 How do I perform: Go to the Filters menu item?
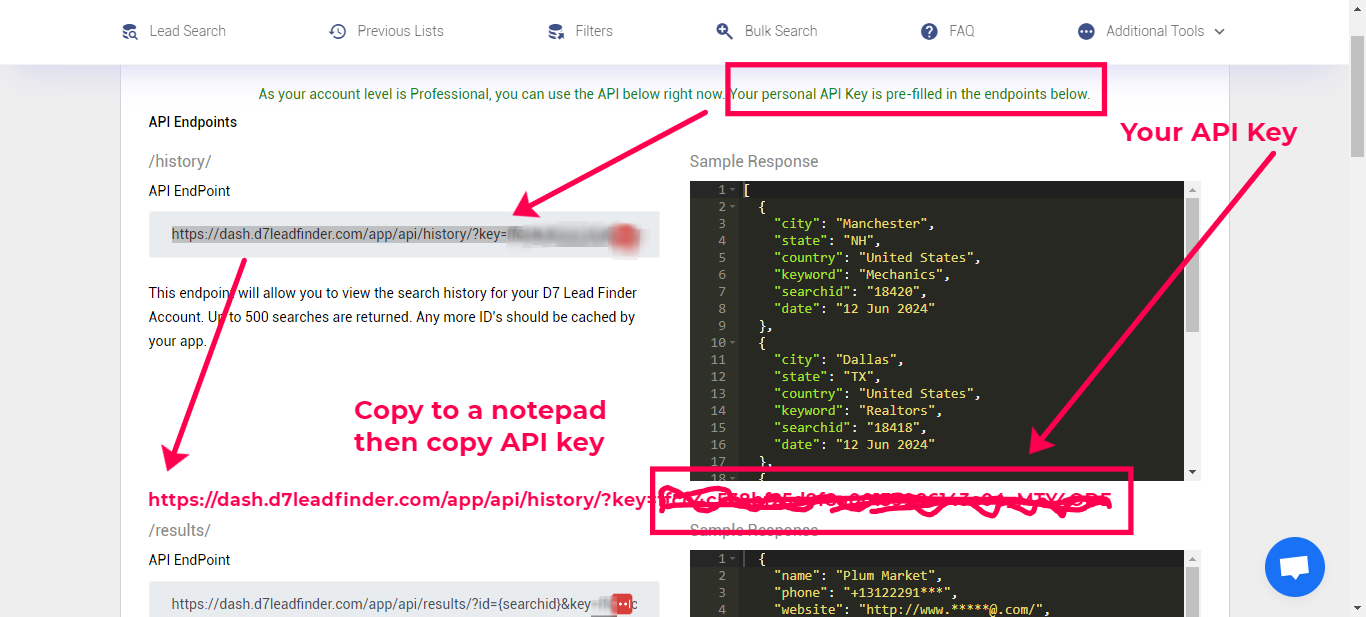point(593,31)
